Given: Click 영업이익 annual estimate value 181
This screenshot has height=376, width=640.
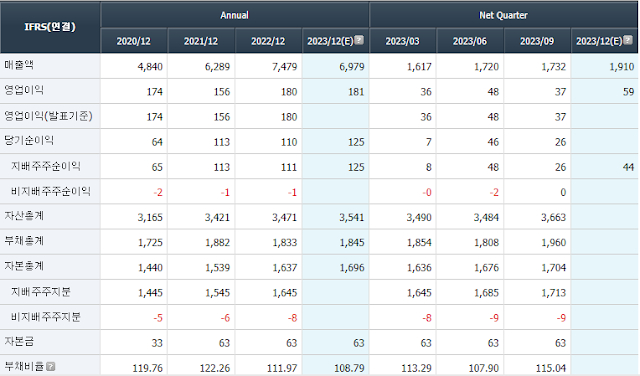Looking at the screenshot, I should click(356, 92).
